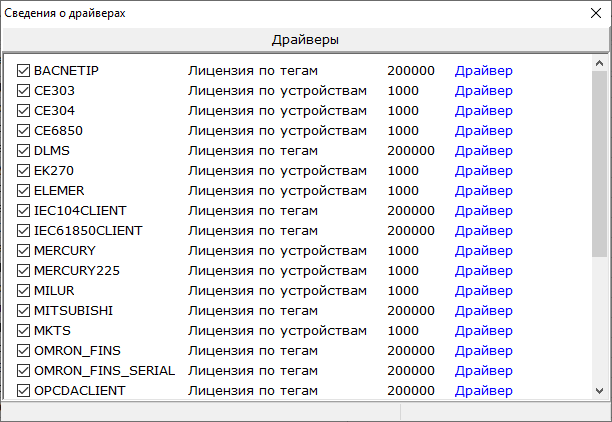The height and width of the screenshot is (422, 612).
Task: Open the Драйвер link for IEC61850CLIENT
Action: click(x=484, y=230)
